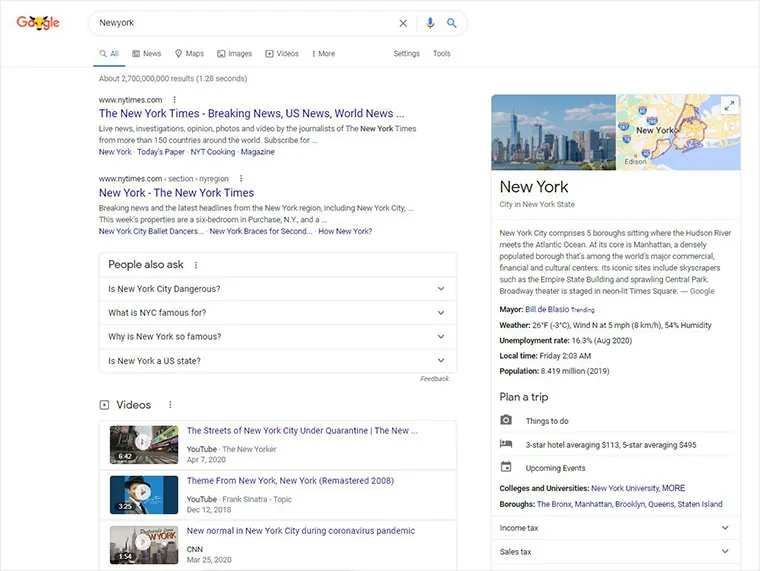760x571 pixels.
Task: Open Bill de Blasio mayor link
Action: click(547, 309)
